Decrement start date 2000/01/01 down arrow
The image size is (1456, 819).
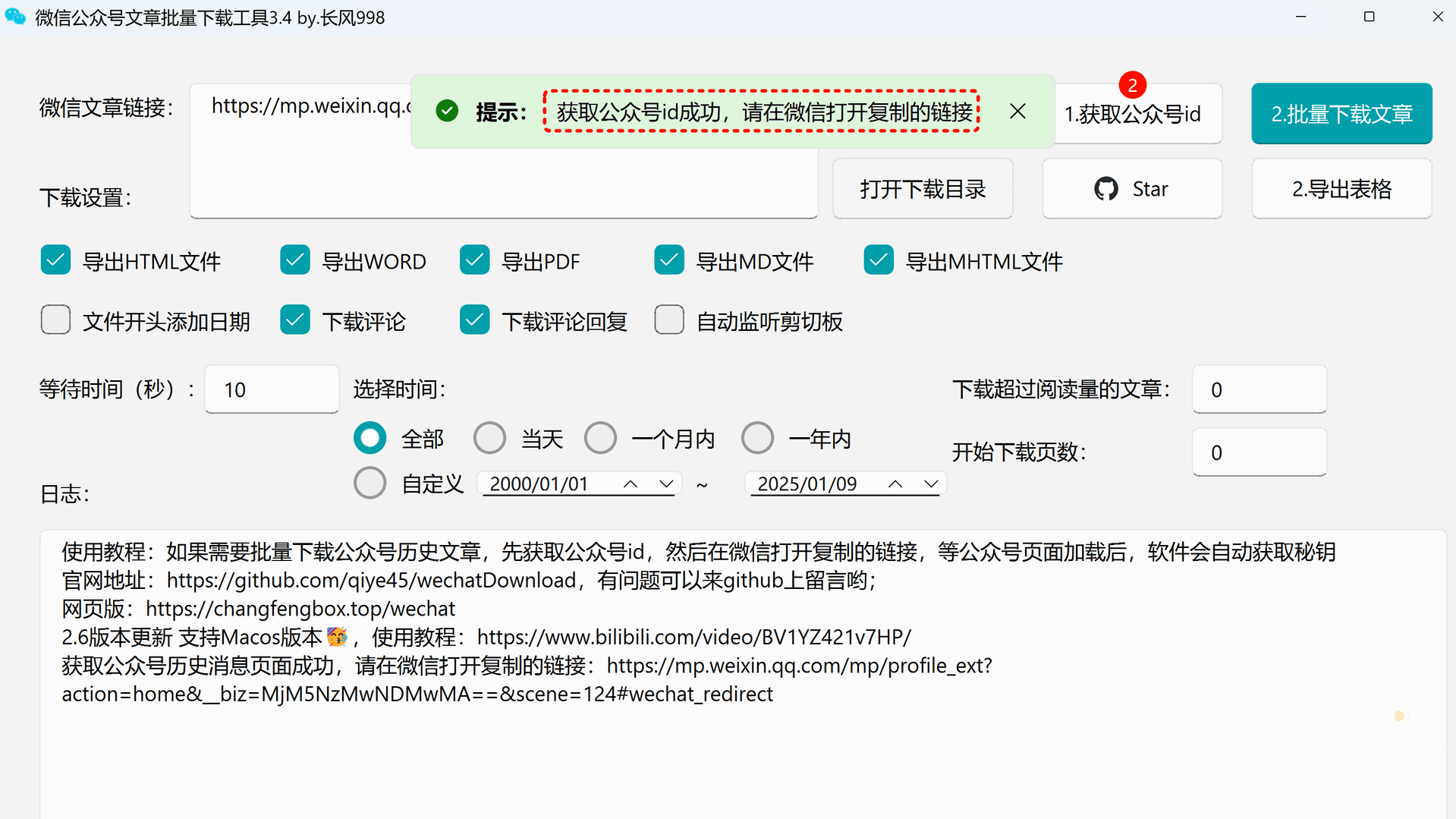(665, 484)
